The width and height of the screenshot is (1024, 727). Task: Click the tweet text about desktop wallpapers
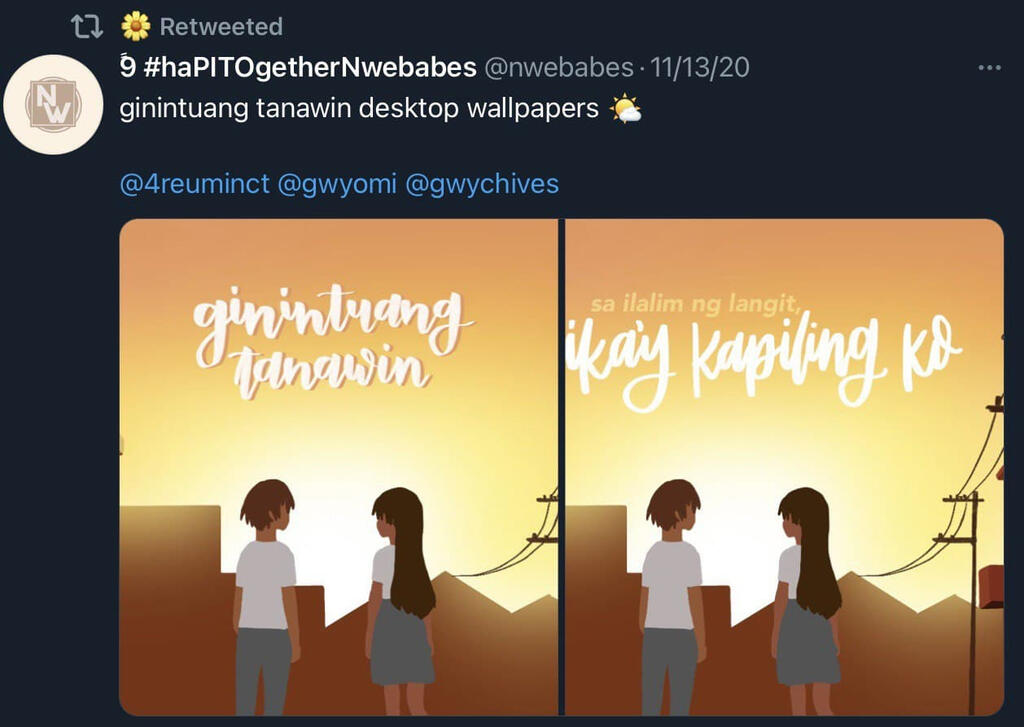tap(359, 108)
